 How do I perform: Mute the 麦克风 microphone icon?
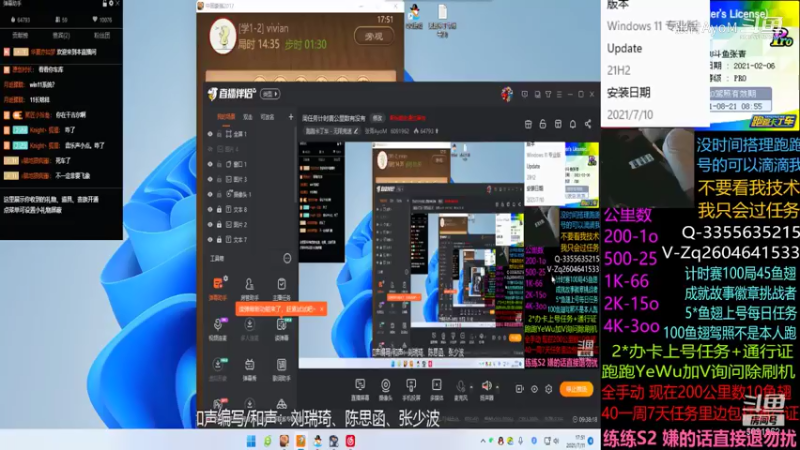point(461,387)
